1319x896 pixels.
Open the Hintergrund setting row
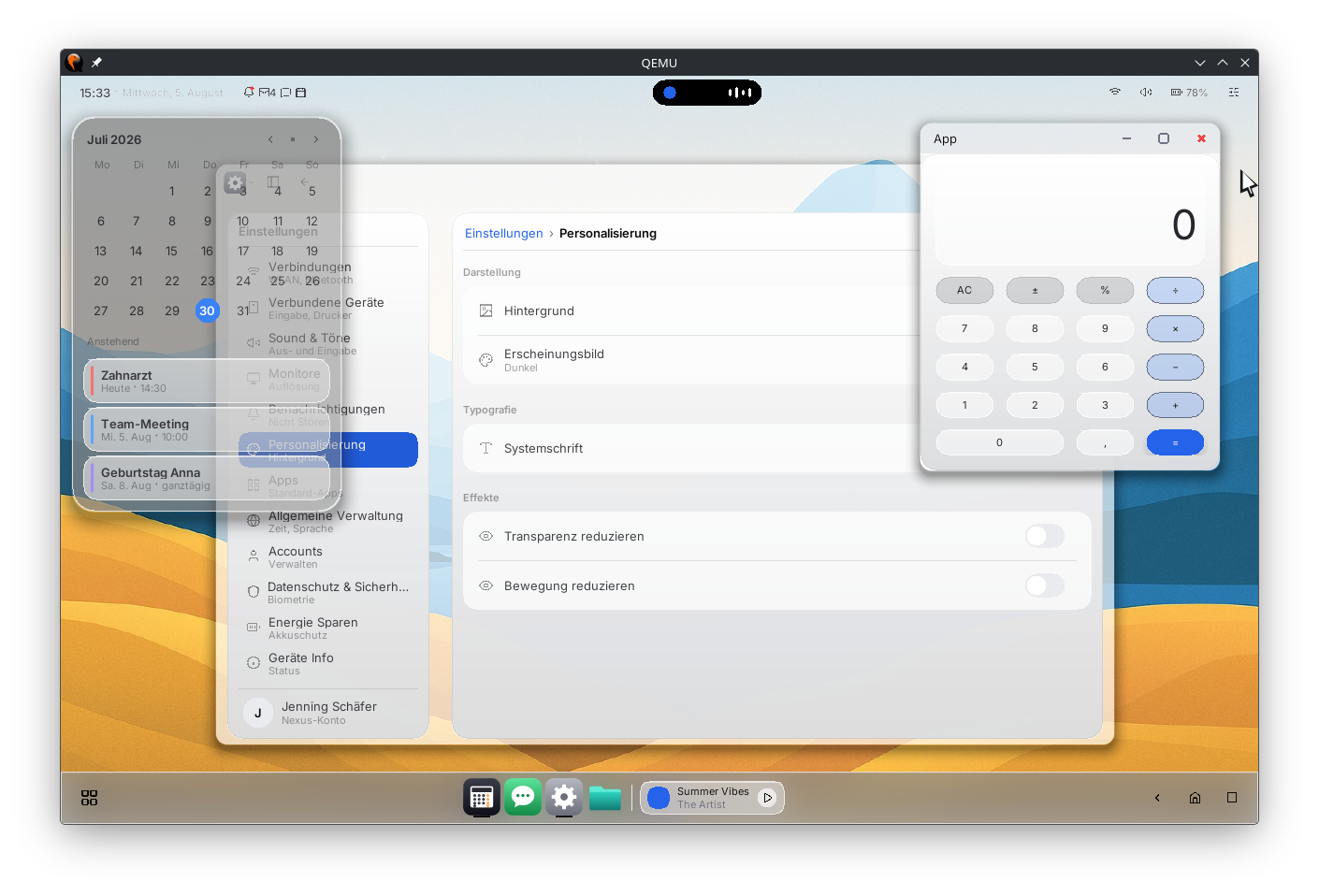point(692,311)
